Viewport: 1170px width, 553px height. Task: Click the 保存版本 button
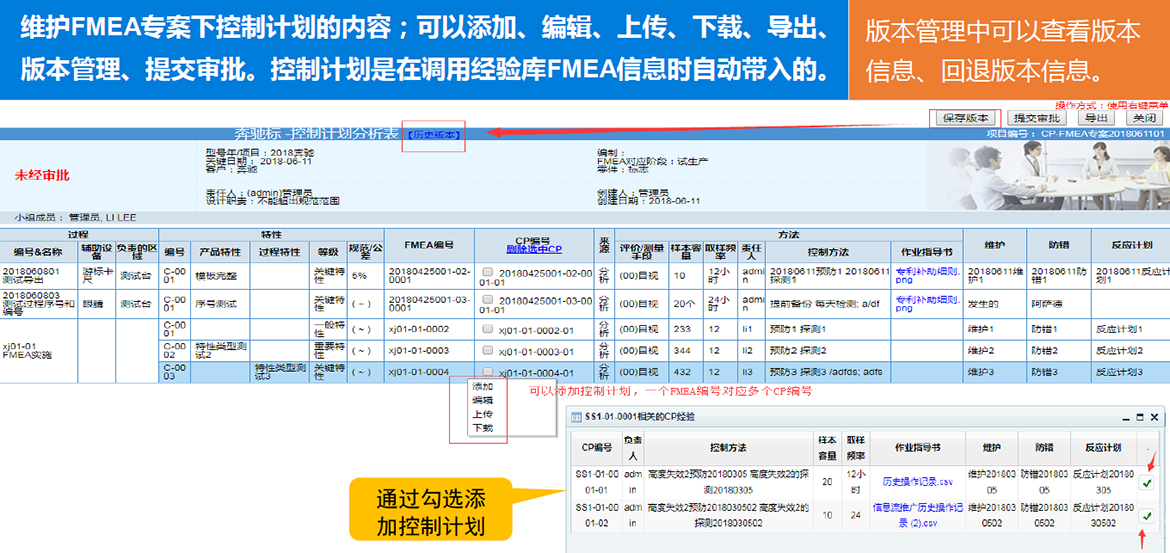pyautogui.click(x=965, y=118)
